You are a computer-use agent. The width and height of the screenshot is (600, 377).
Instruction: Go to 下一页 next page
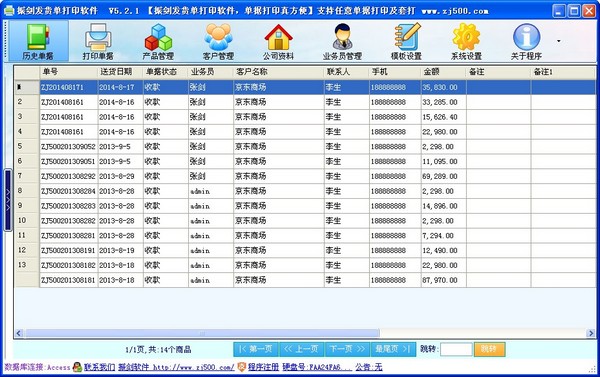click(347, 349)
